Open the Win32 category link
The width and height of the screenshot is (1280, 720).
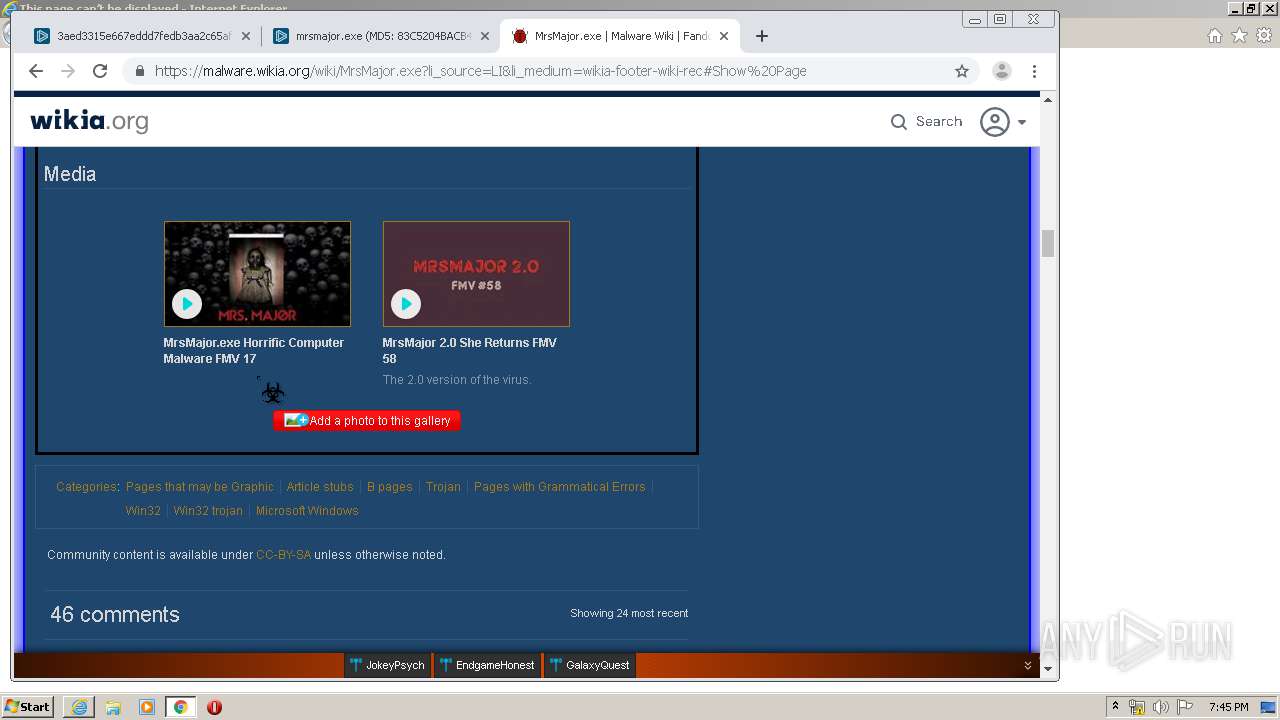click(x=143, y=511)
